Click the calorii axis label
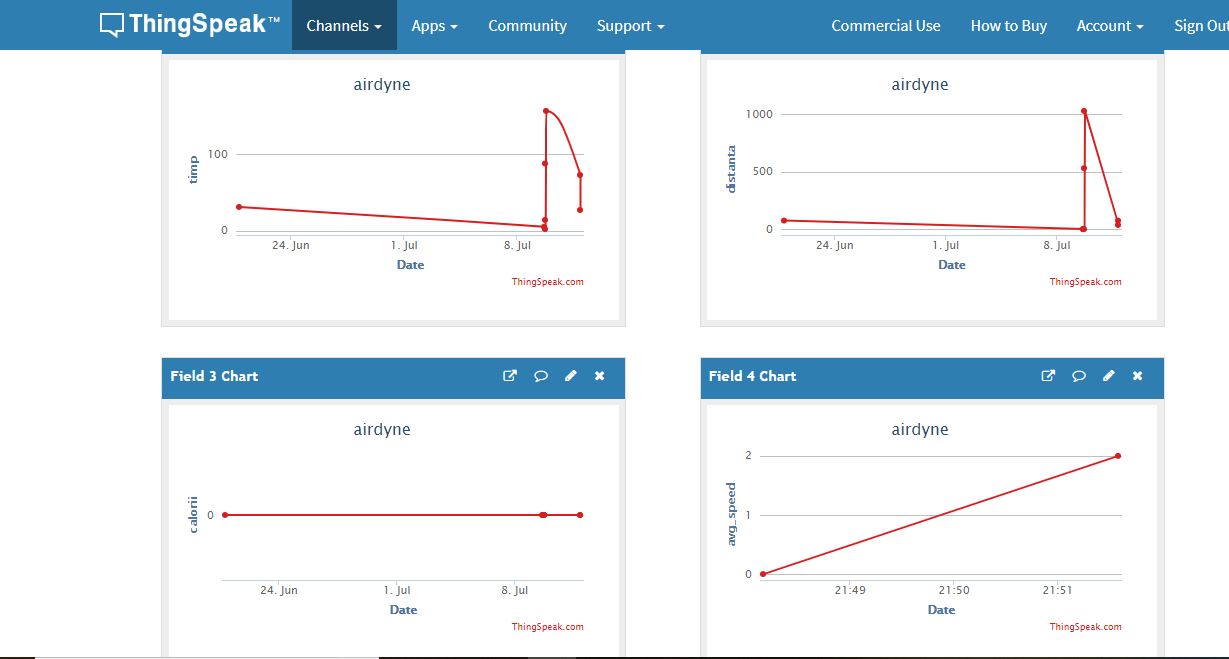 193,514
